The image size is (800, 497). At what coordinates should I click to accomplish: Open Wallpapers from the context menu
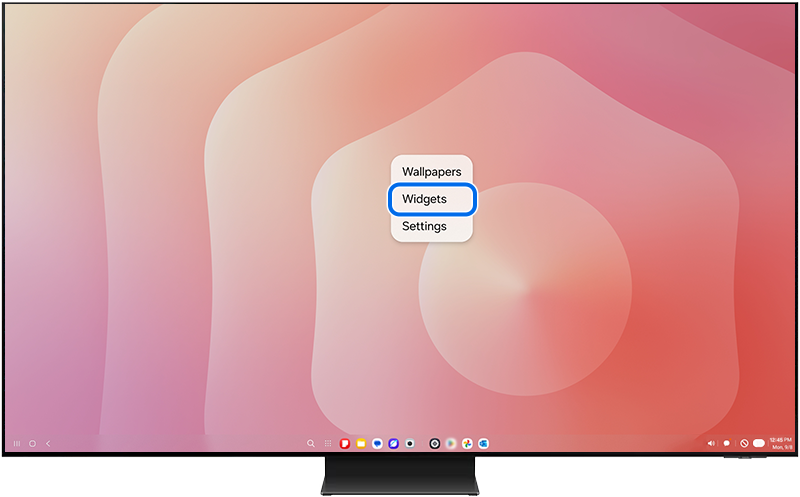(x=431, y=172)
